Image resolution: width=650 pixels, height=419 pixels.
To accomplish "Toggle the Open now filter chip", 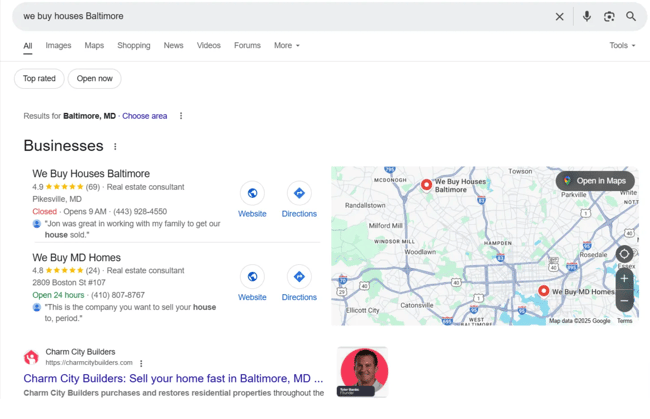I will [95, 79].
